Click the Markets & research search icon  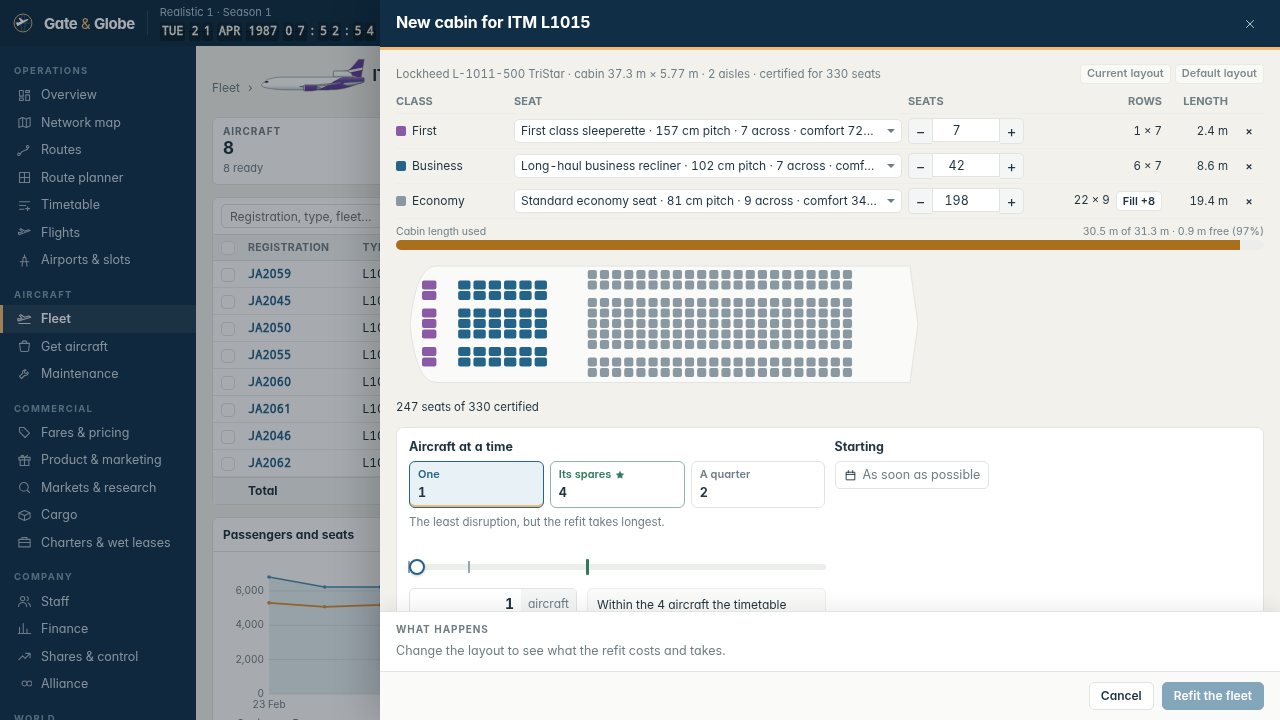[24, 488]
